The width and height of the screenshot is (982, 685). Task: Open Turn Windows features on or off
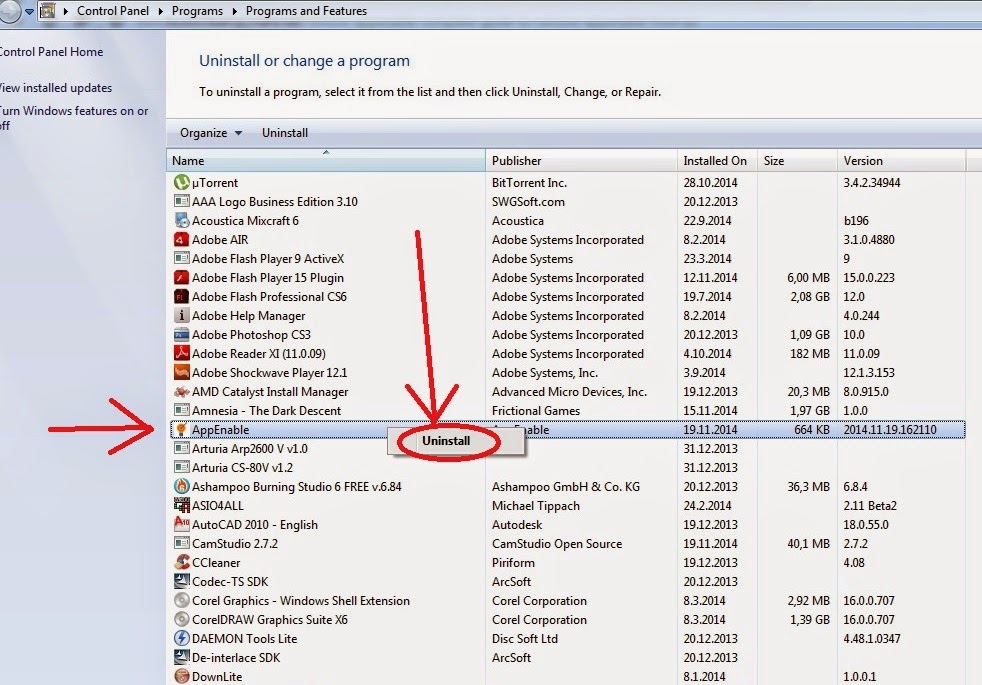click(x=74, y=118)
